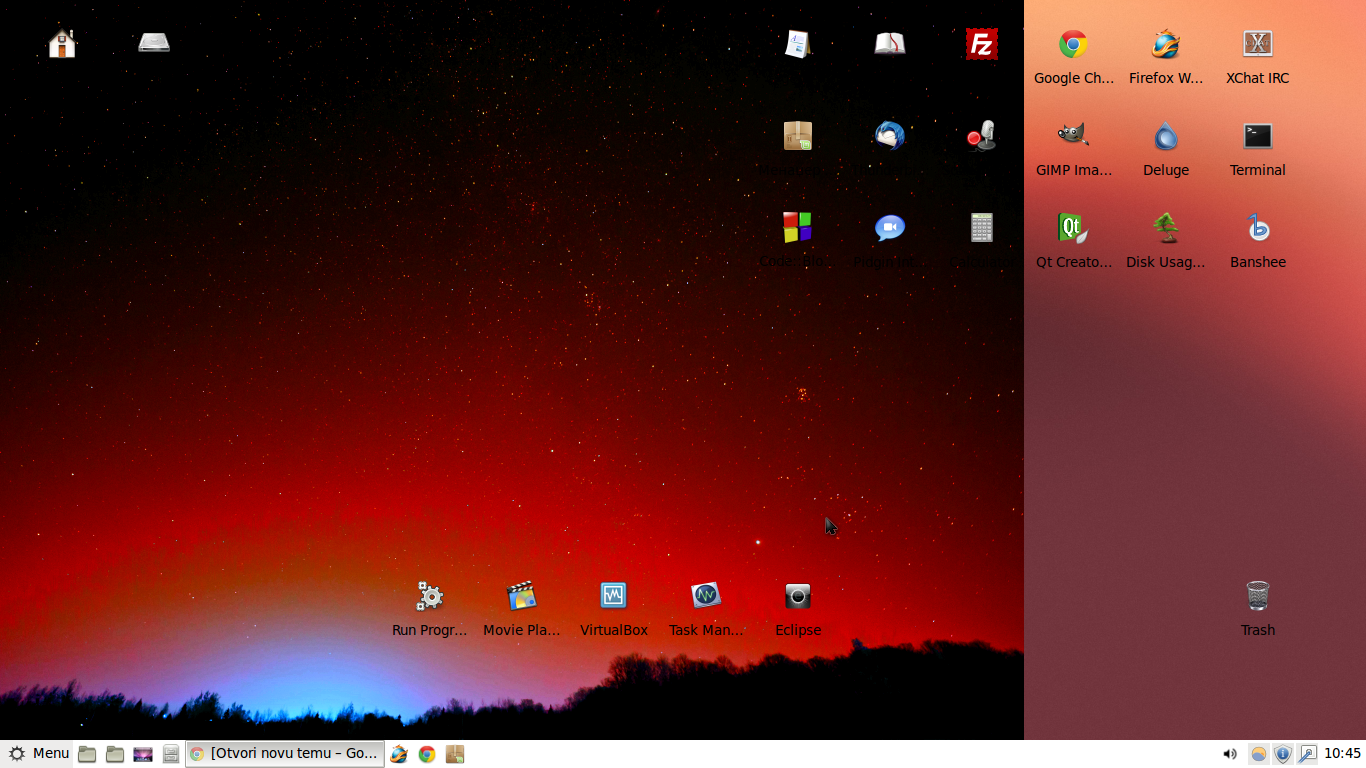Open the Code::Blocks desktop icon
The image size is (1366, 768).
(797, 229)
